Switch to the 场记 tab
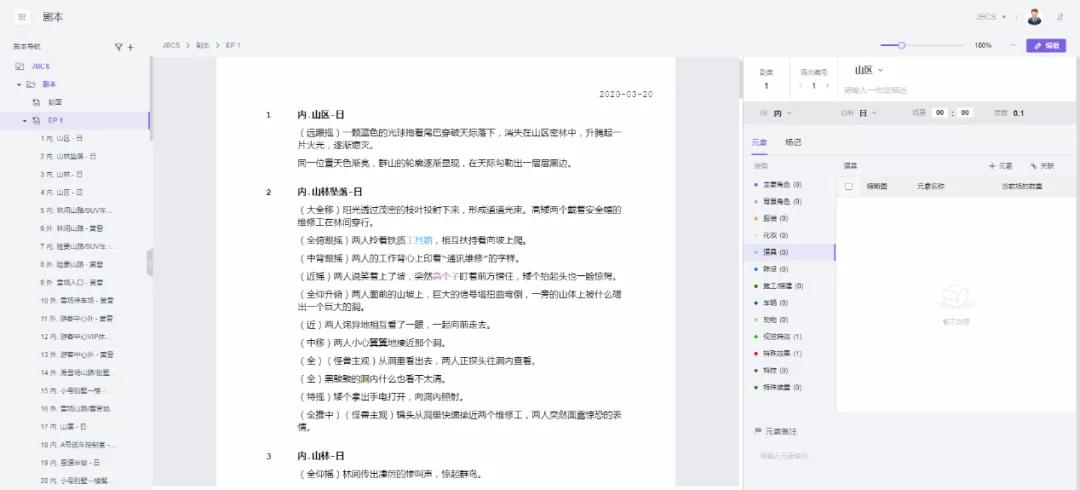The height and width of the screenshot is (490, 1080). (793, 142)
